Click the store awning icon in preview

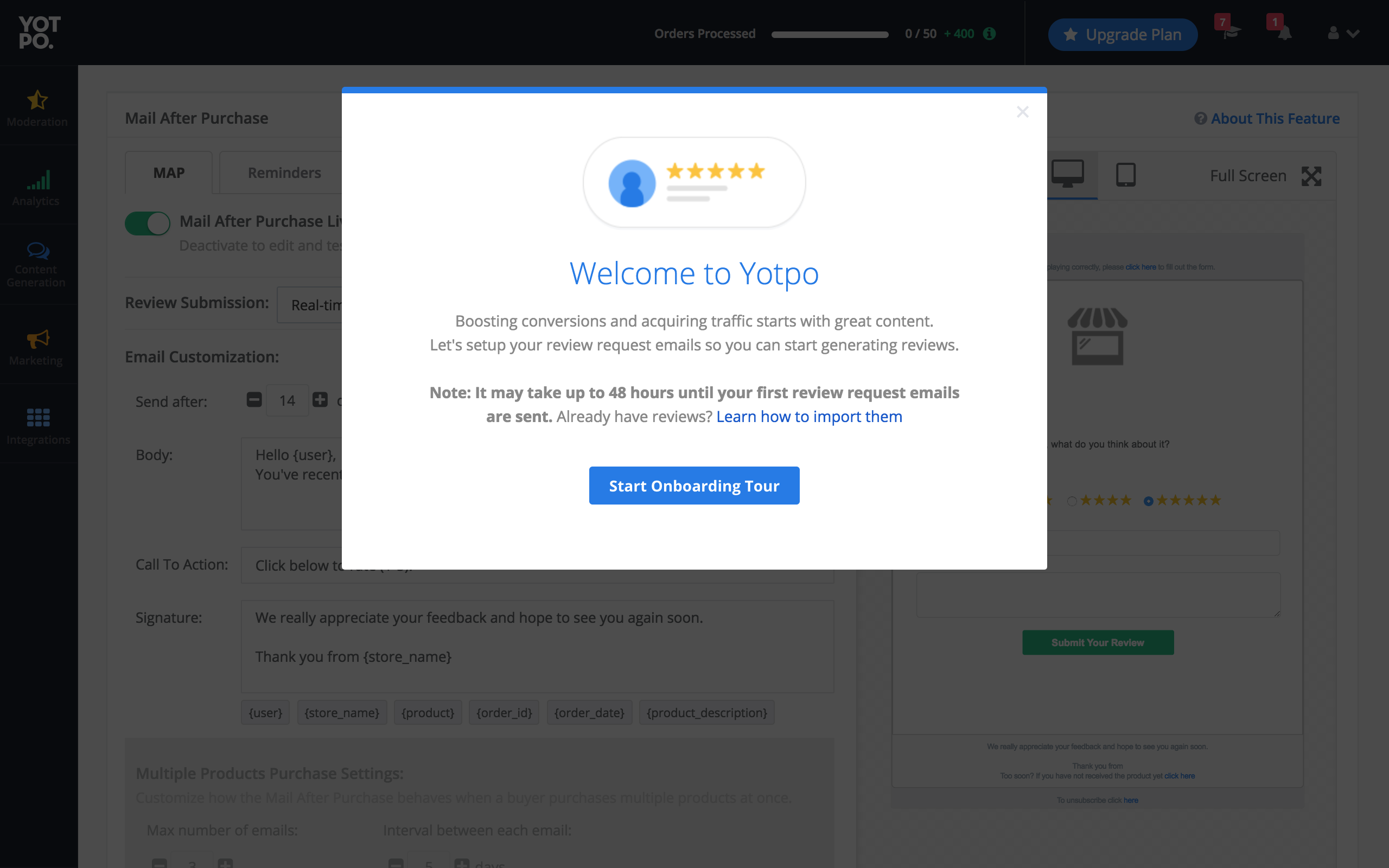[x=1098, y=336]
